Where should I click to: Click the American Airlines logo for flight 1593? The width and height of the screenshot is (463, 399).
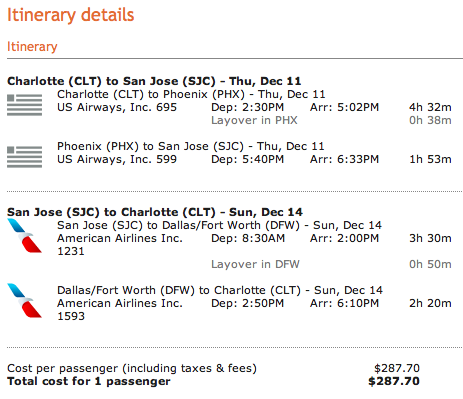tap(25, 301)
